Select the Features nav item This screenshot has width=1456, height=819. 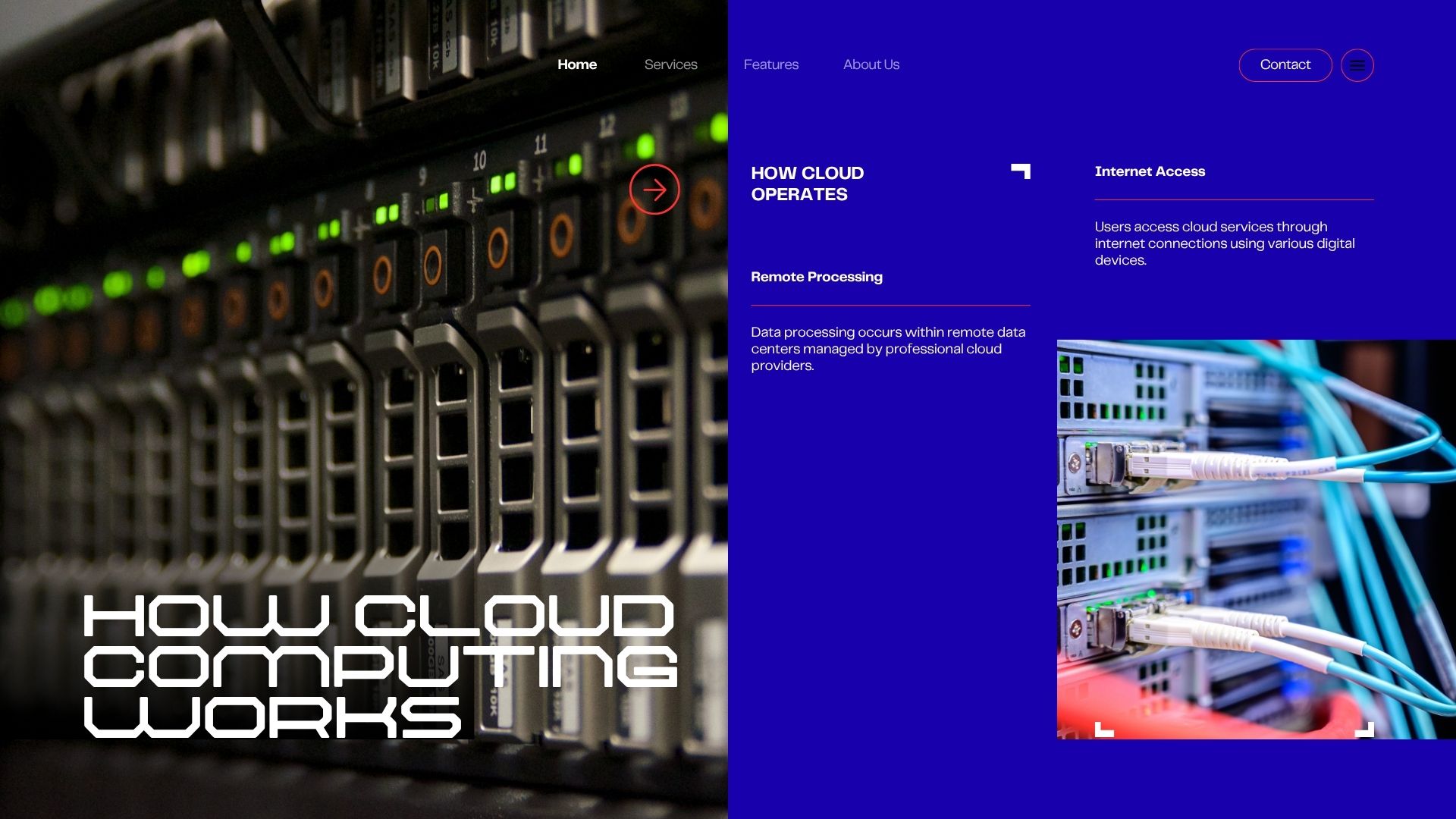(771, 64)
